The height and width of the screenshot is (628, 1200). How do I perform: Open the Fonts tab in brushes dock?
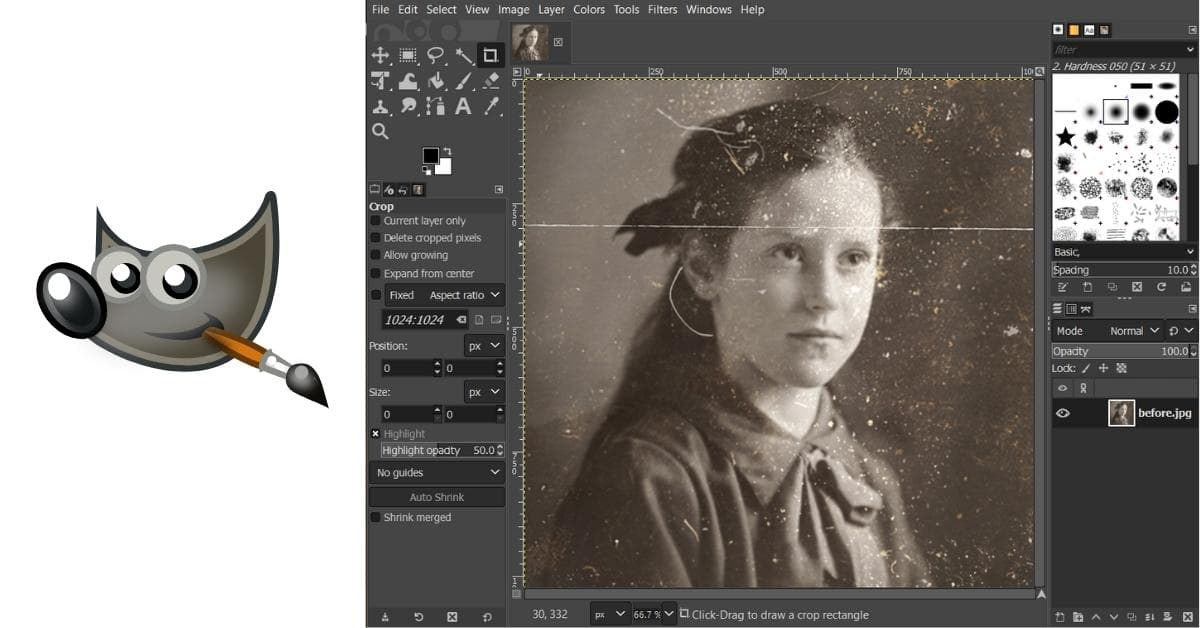pos(1089,30)
